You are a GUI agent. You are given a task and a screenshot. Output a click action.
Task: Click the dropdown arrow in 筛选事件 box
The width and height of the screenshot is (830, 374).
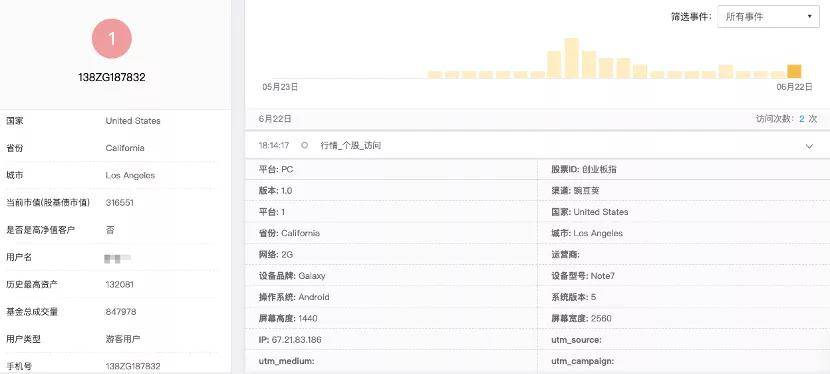coord(809,17)
